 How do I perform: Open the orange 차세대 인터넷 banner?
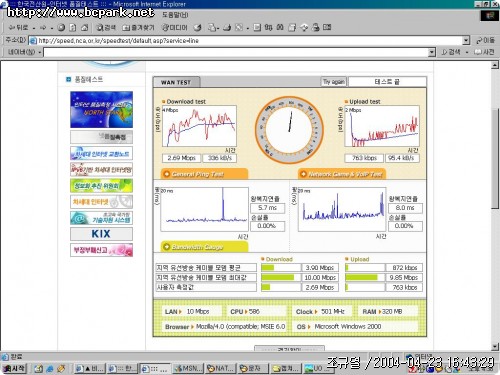coord(101,202)
